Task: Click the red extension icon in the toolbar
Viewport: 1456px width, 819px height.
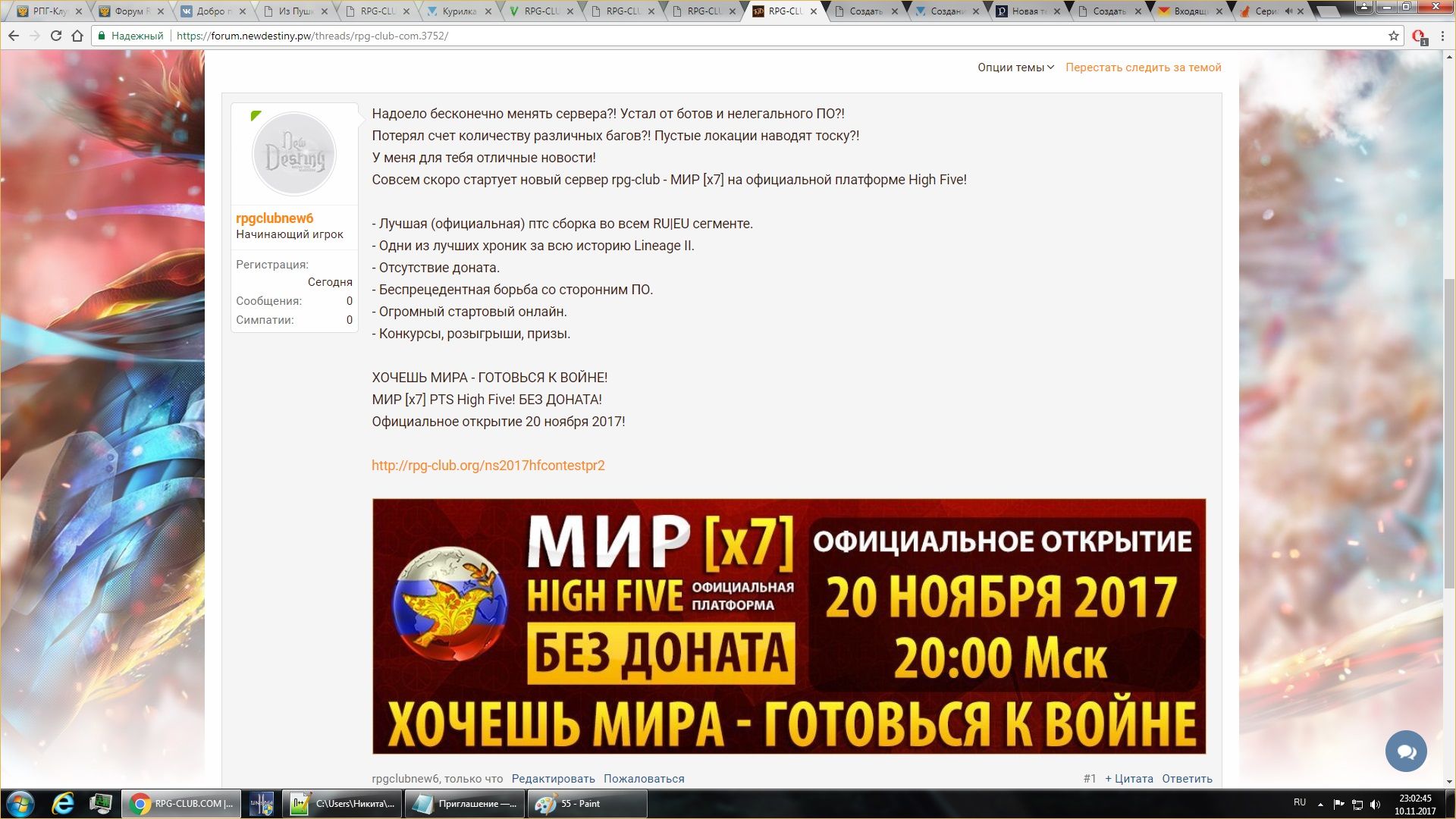Action: click(1418, 36)
